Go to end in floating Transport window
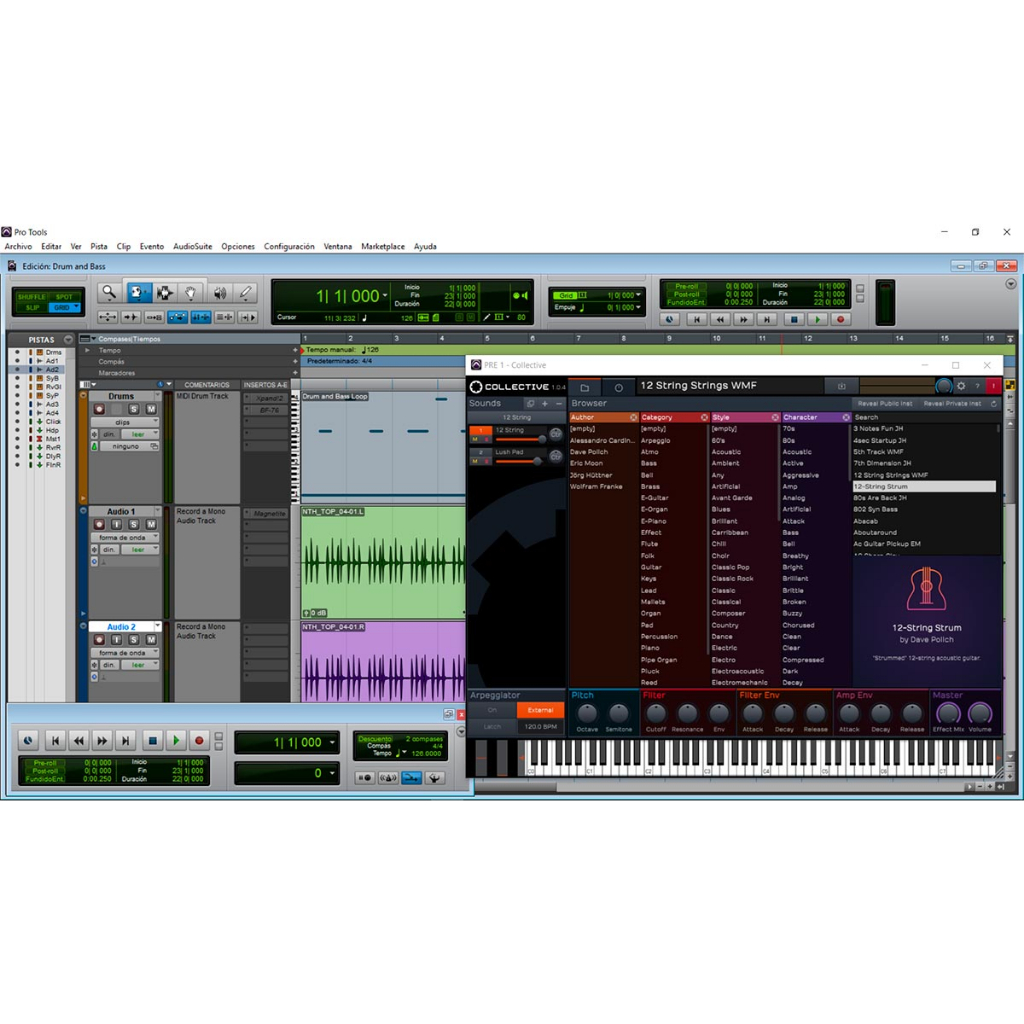 click(x=126, y=741)
